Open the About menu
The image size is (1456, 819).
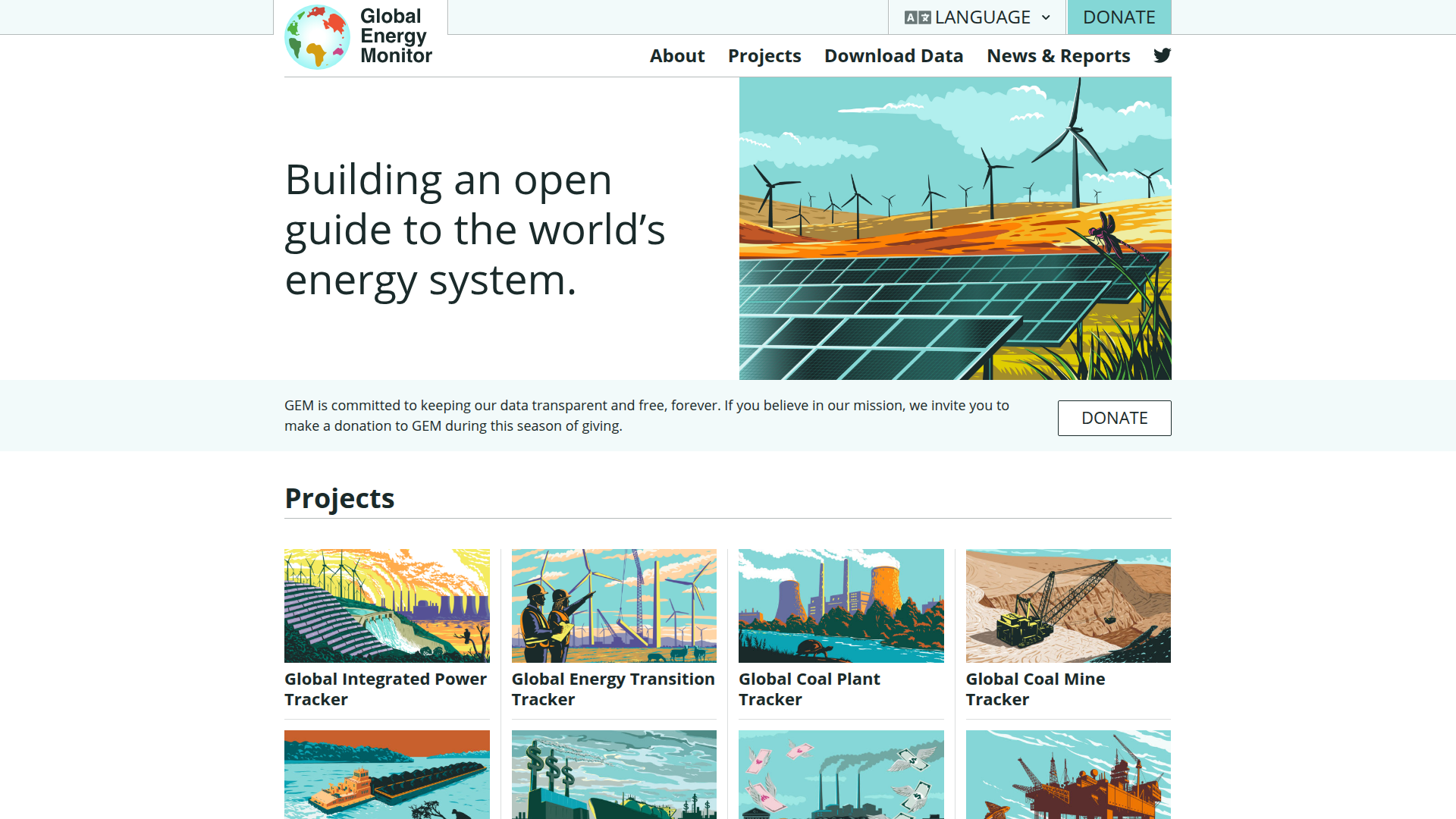click(x=677, y=56)
